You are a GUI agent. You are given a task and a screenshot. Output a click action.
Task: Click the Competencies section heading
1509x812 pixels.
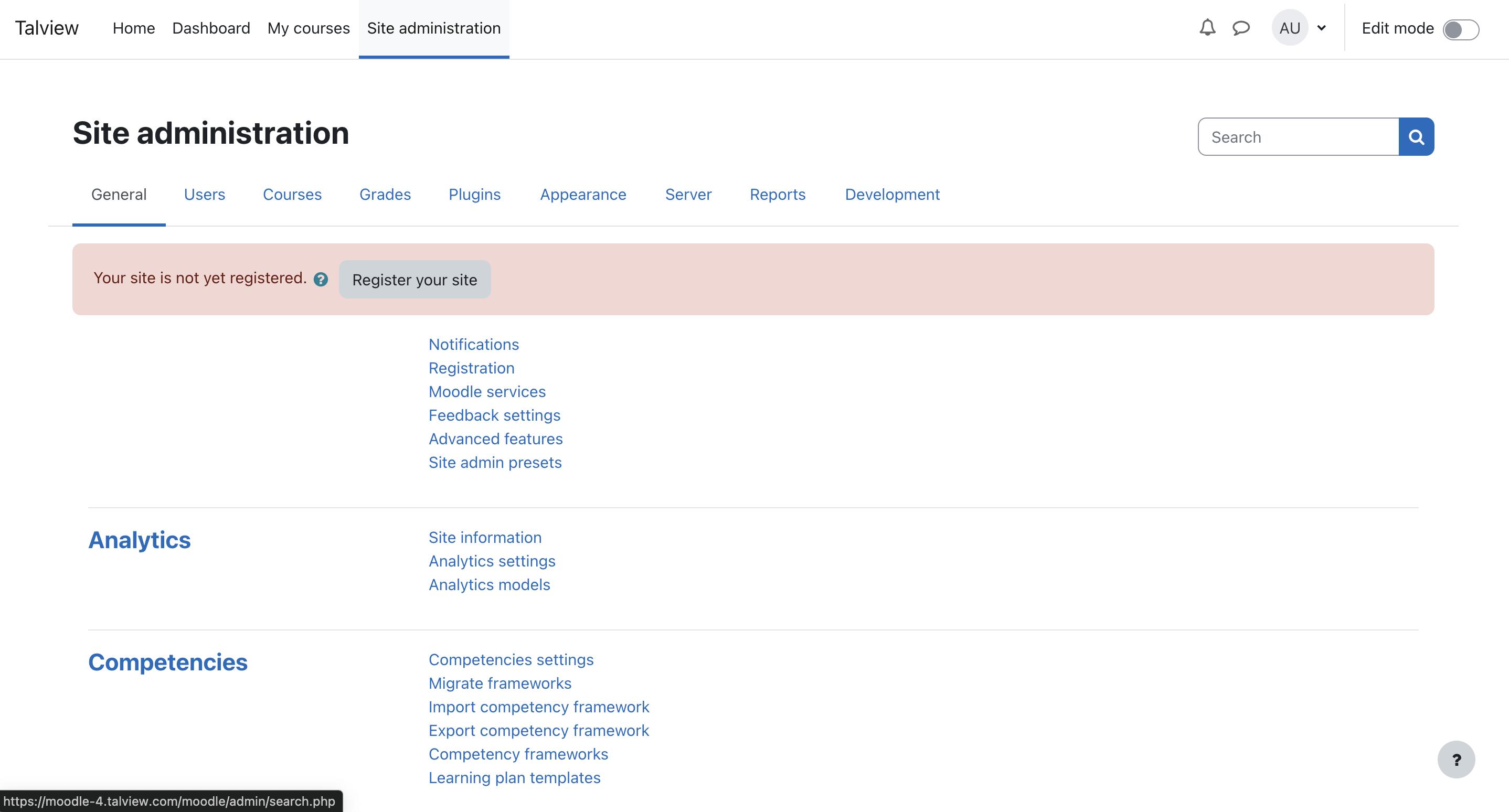click(x=167, y=662)
